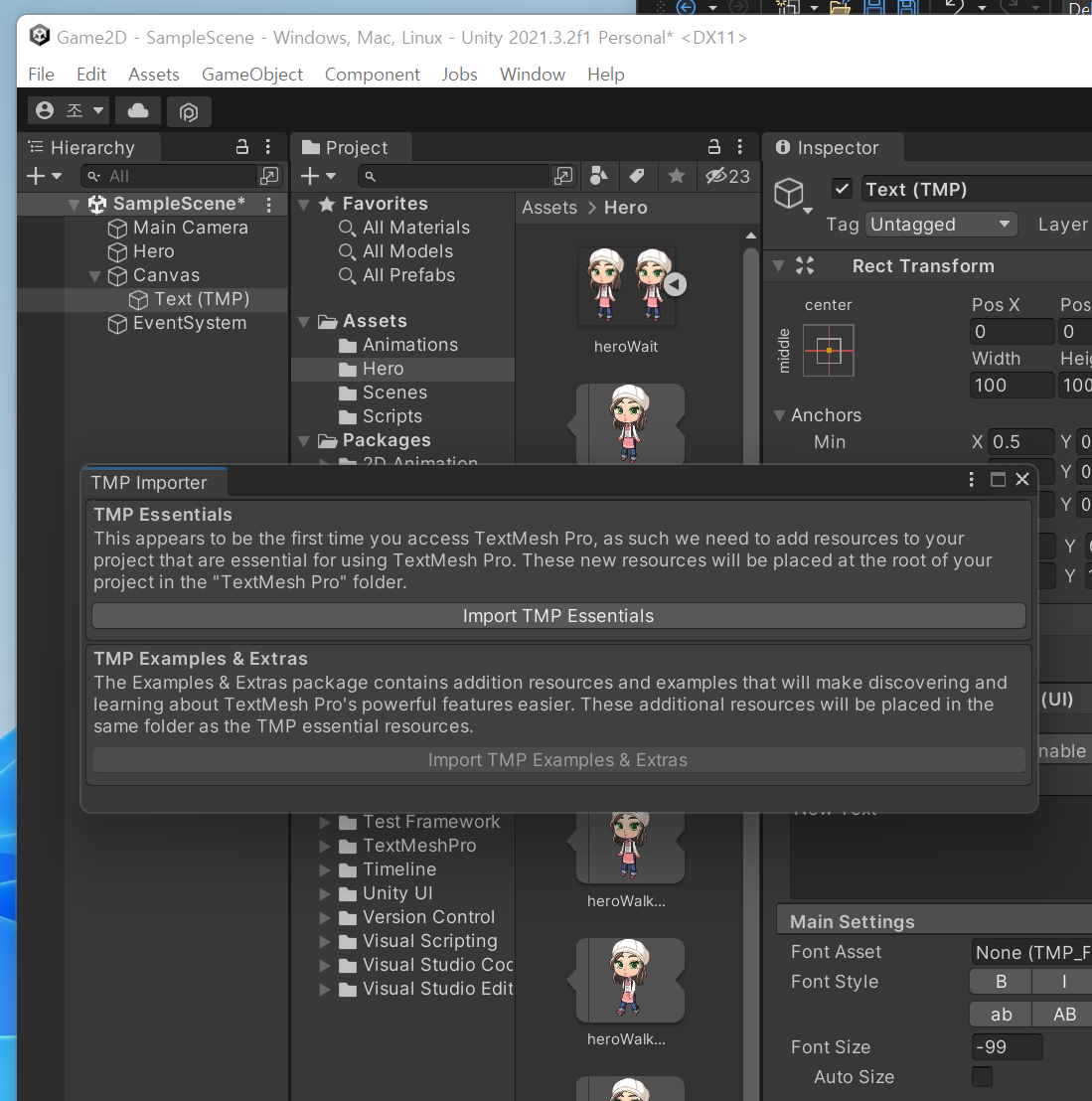Viewport: 1092px width, 1101px height.
Task: Expand the Timeline package folder
Action: point(325,870)
